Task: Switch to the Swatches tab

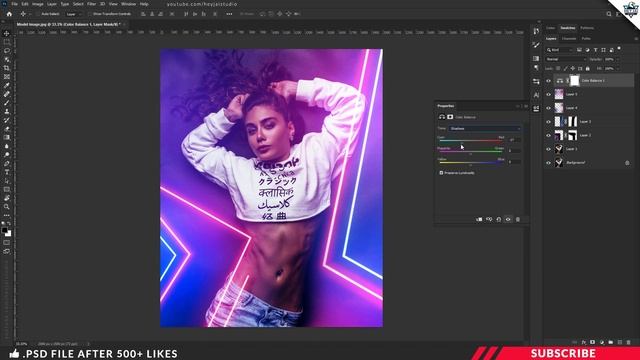Action: [567, 28]
